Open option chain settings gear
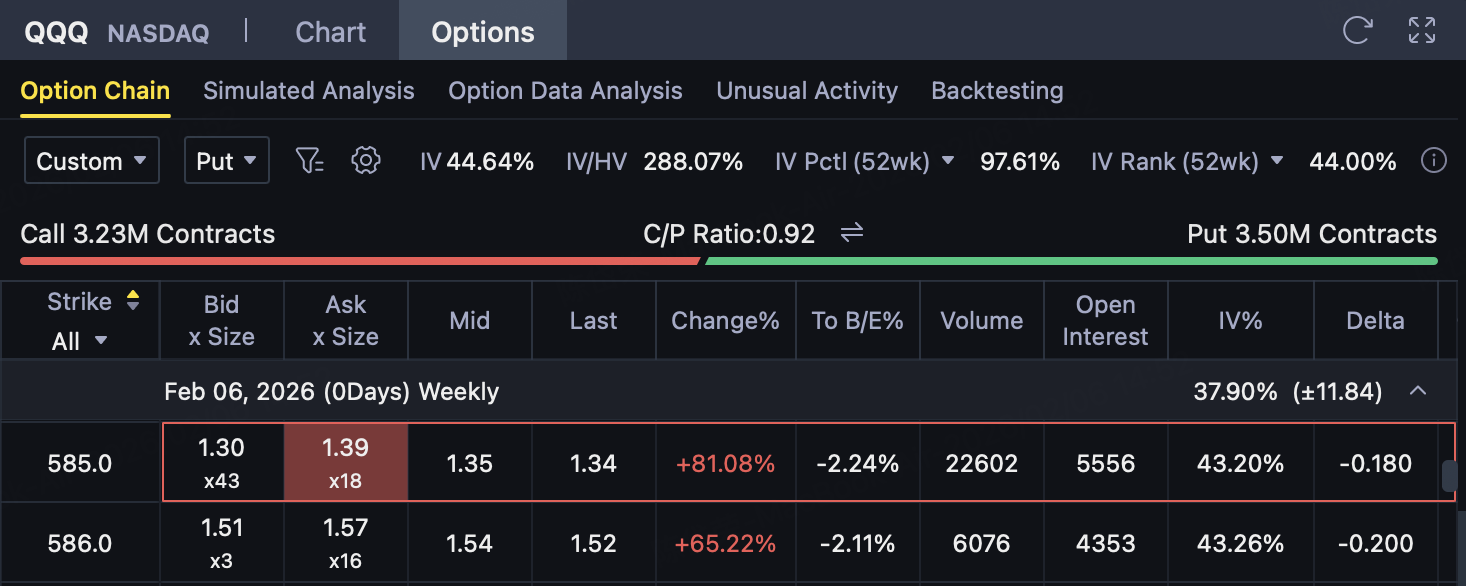This screenshot has width=1466, height=586. 367,161
